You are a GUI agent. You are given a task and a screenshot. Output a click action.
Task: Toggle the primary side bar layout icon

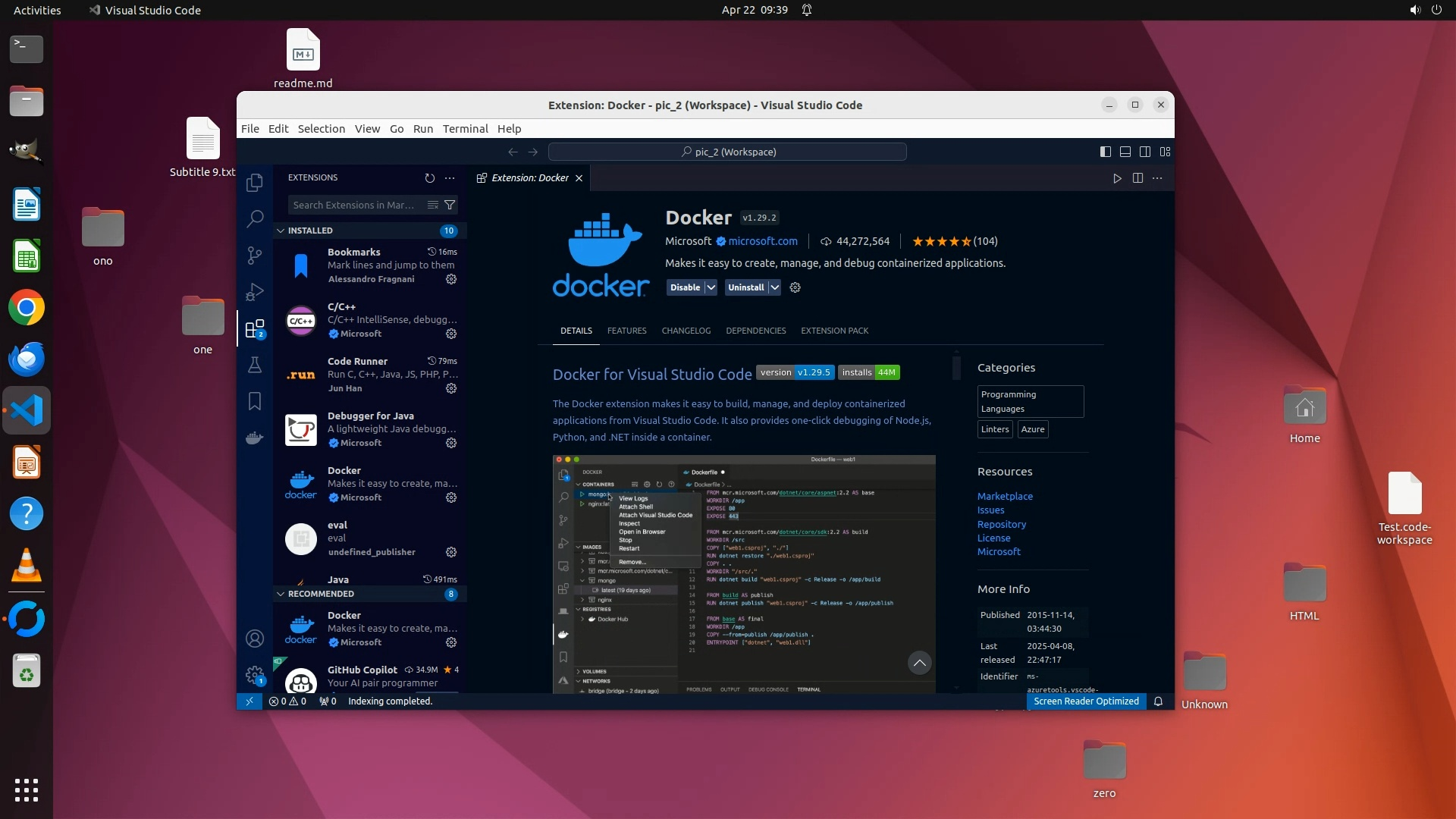click(1106, 152)
